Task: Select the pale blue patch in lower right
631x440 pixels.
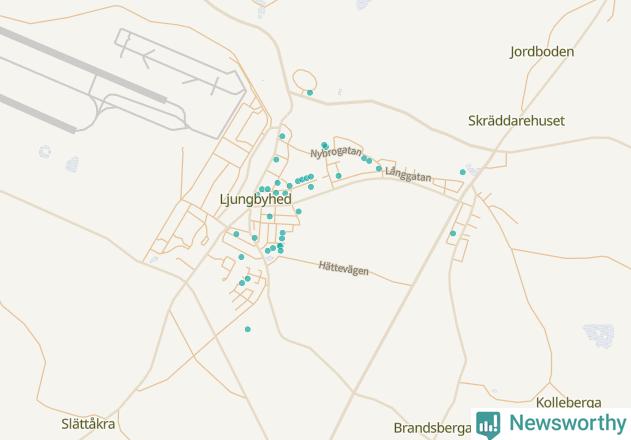Action: click(599, 335)
